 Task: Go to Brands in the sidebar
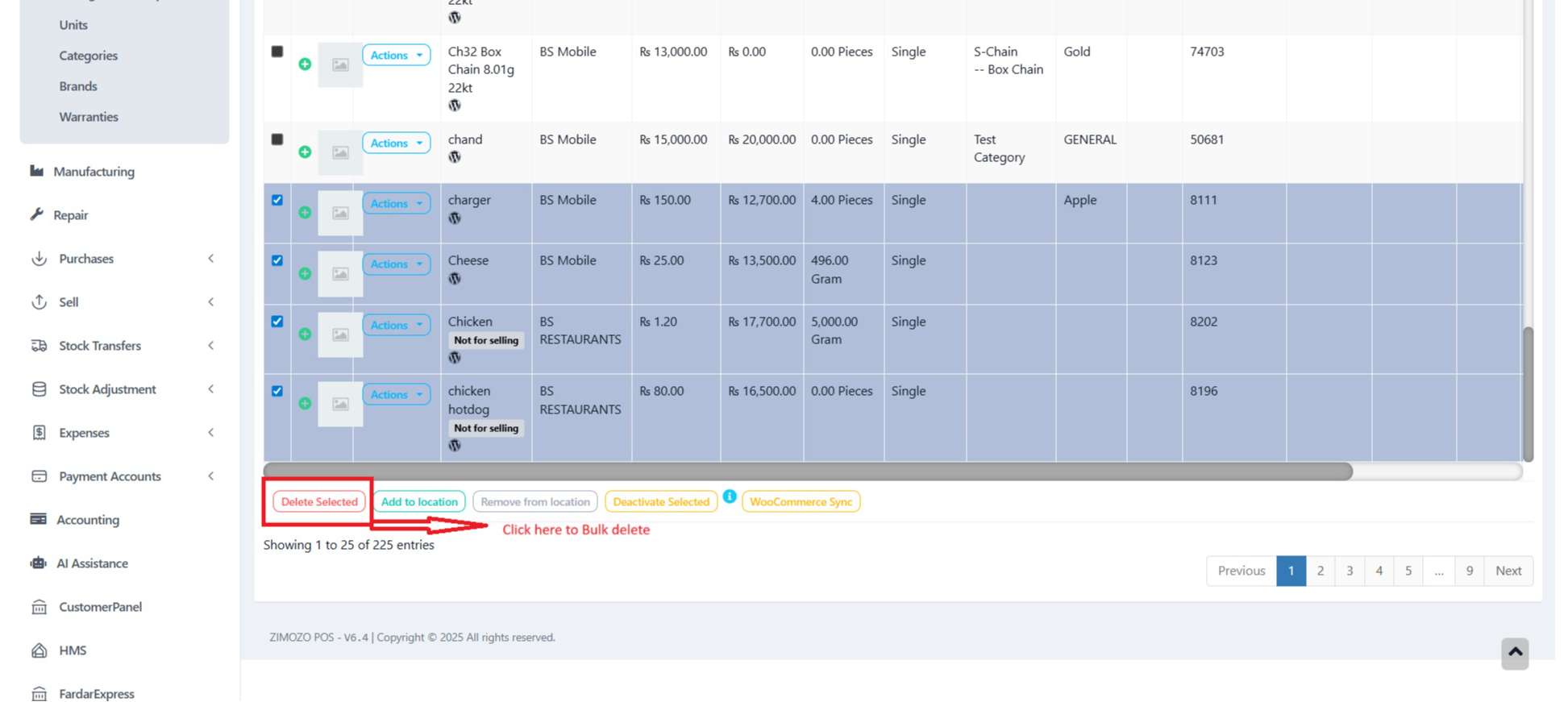(x=78, y=86)
